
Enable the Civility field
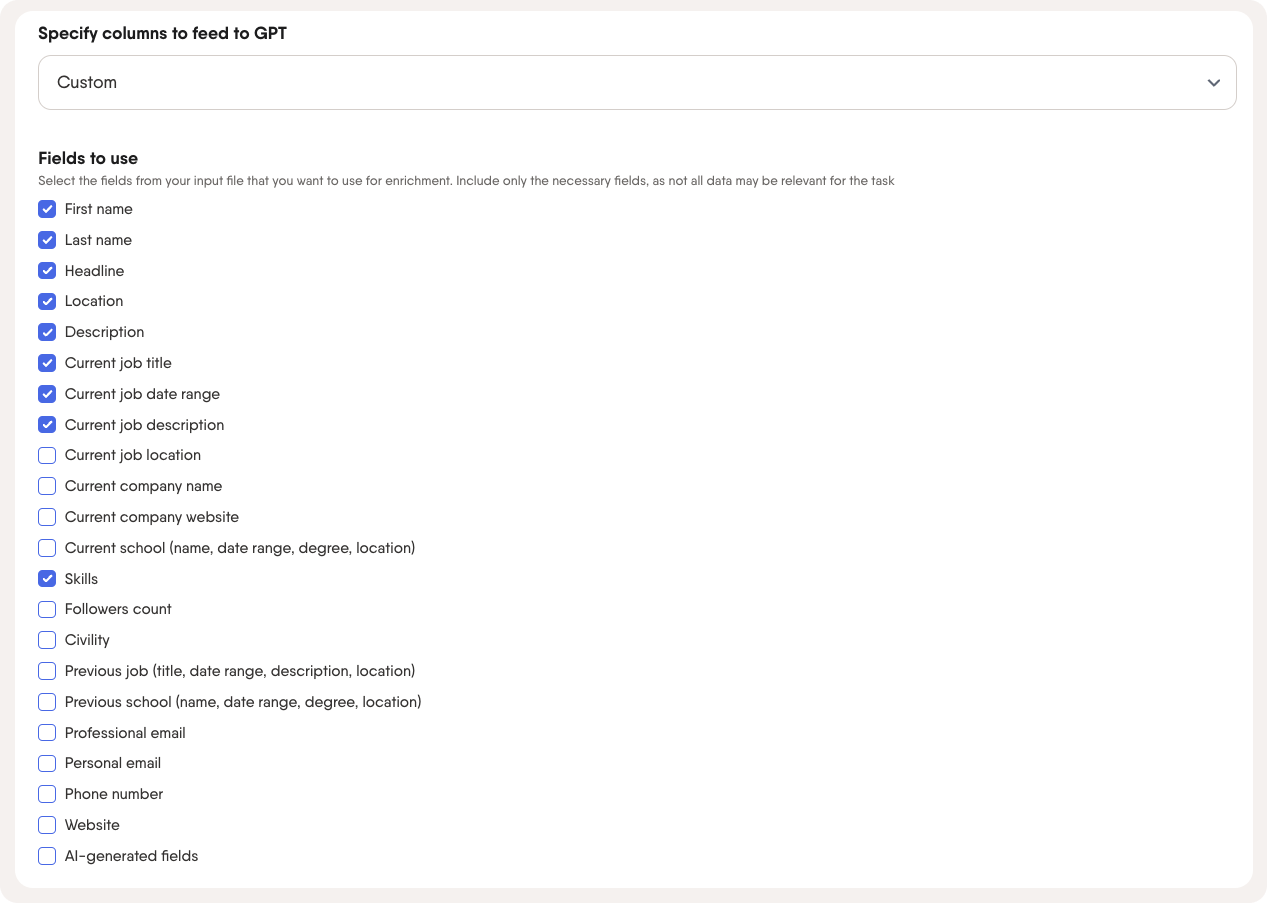(47, 640)
